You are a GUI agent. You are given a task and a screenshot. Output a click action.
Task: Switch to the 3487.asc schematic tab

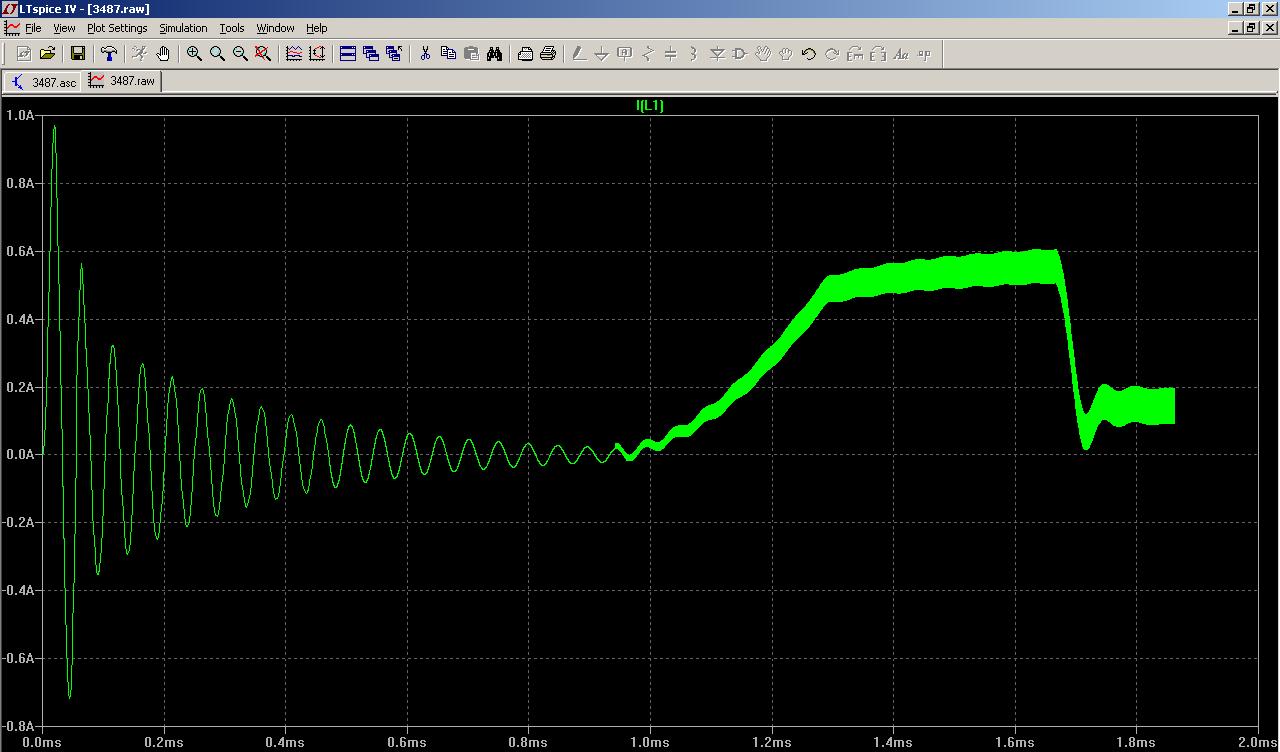(44, 82)
